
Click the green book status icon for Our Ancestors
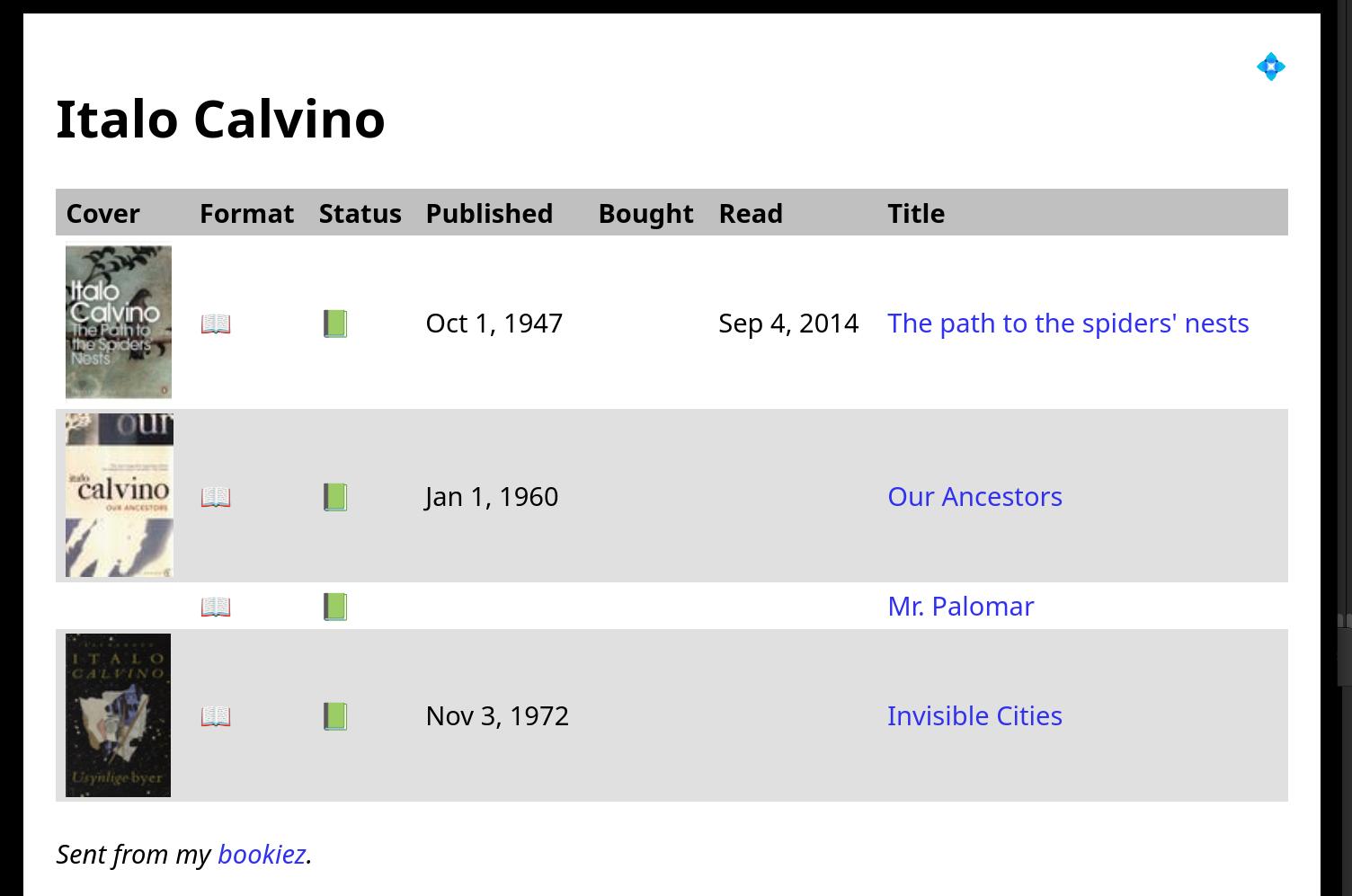click(x=335, y=497)
